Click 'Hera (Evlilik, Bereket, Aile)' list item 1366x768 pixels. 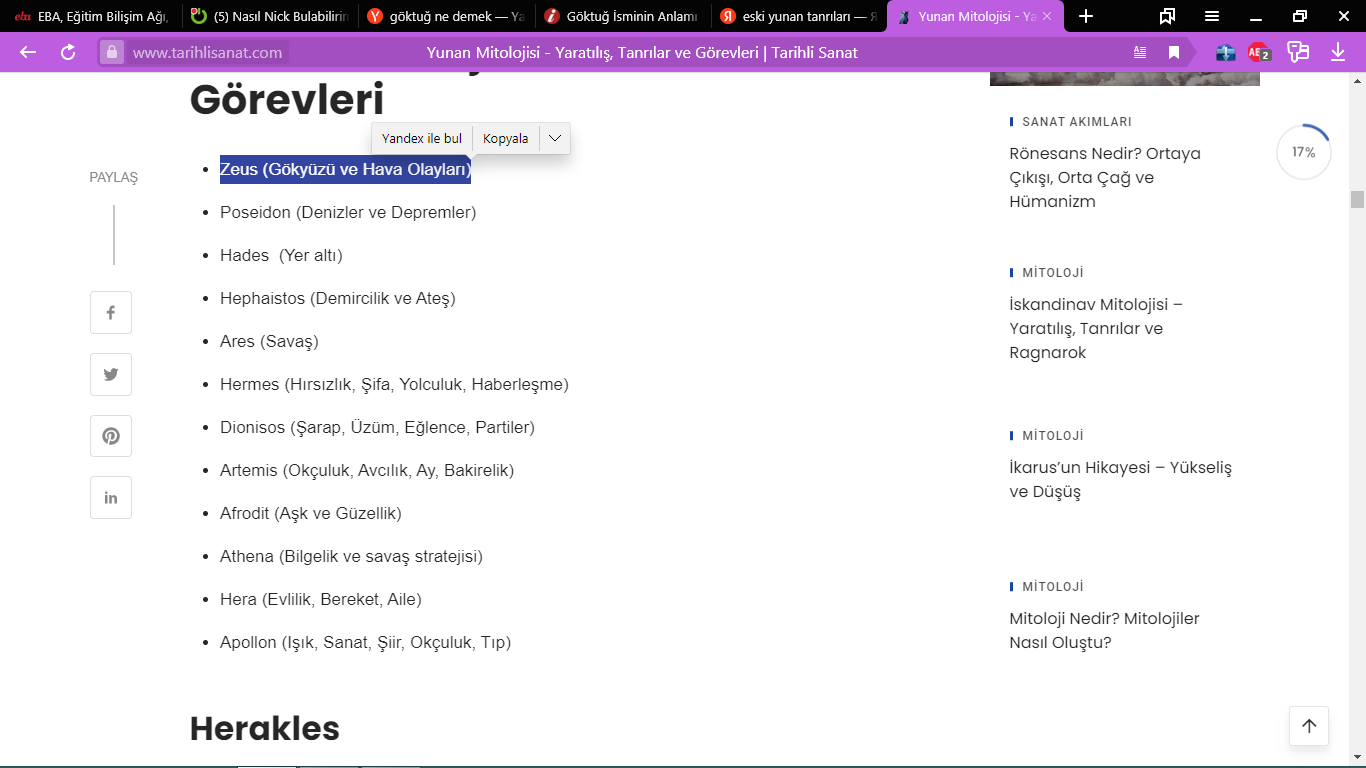[321, 600]
